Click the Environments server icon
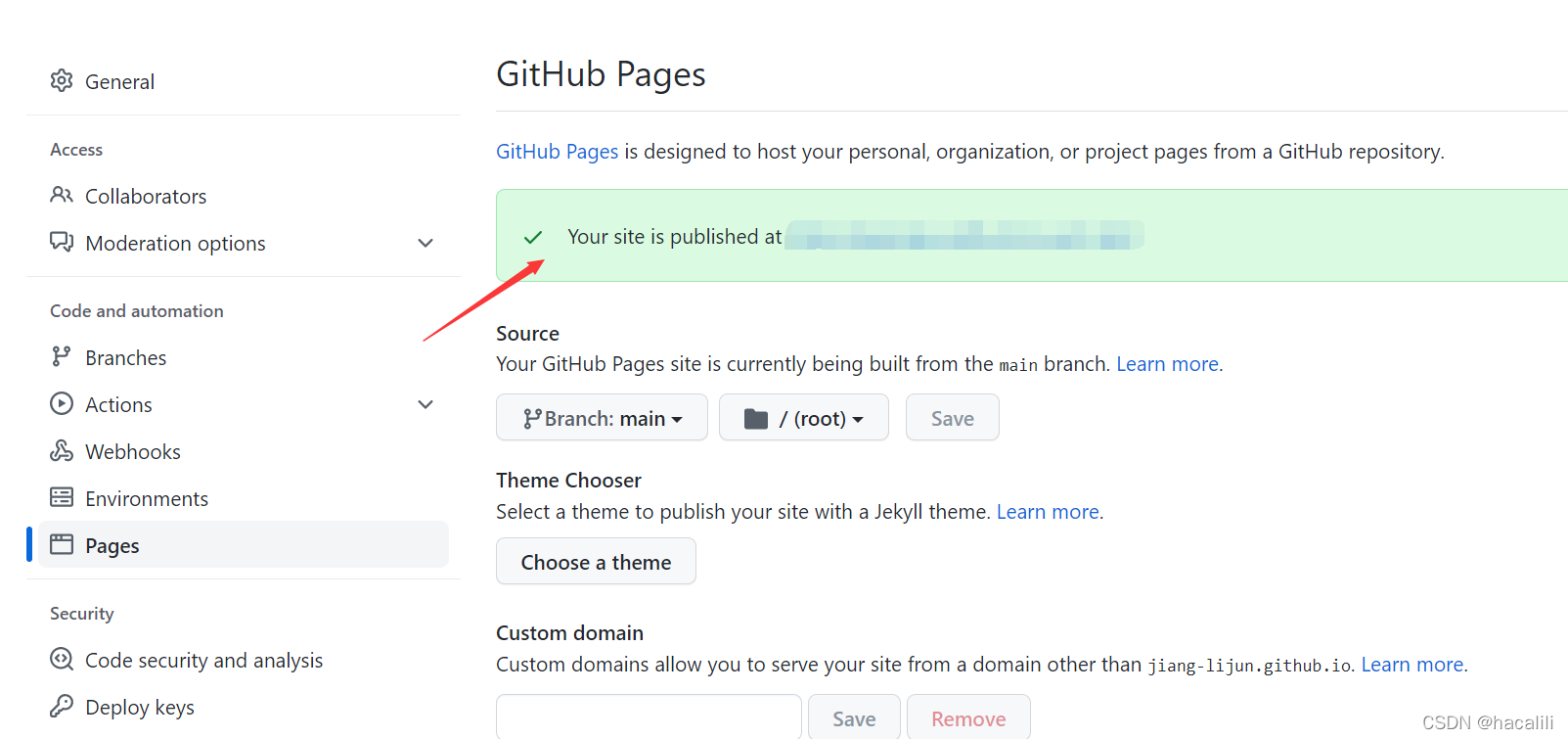This screenshot has width=1568, height=739. click(x=62, y=497)
